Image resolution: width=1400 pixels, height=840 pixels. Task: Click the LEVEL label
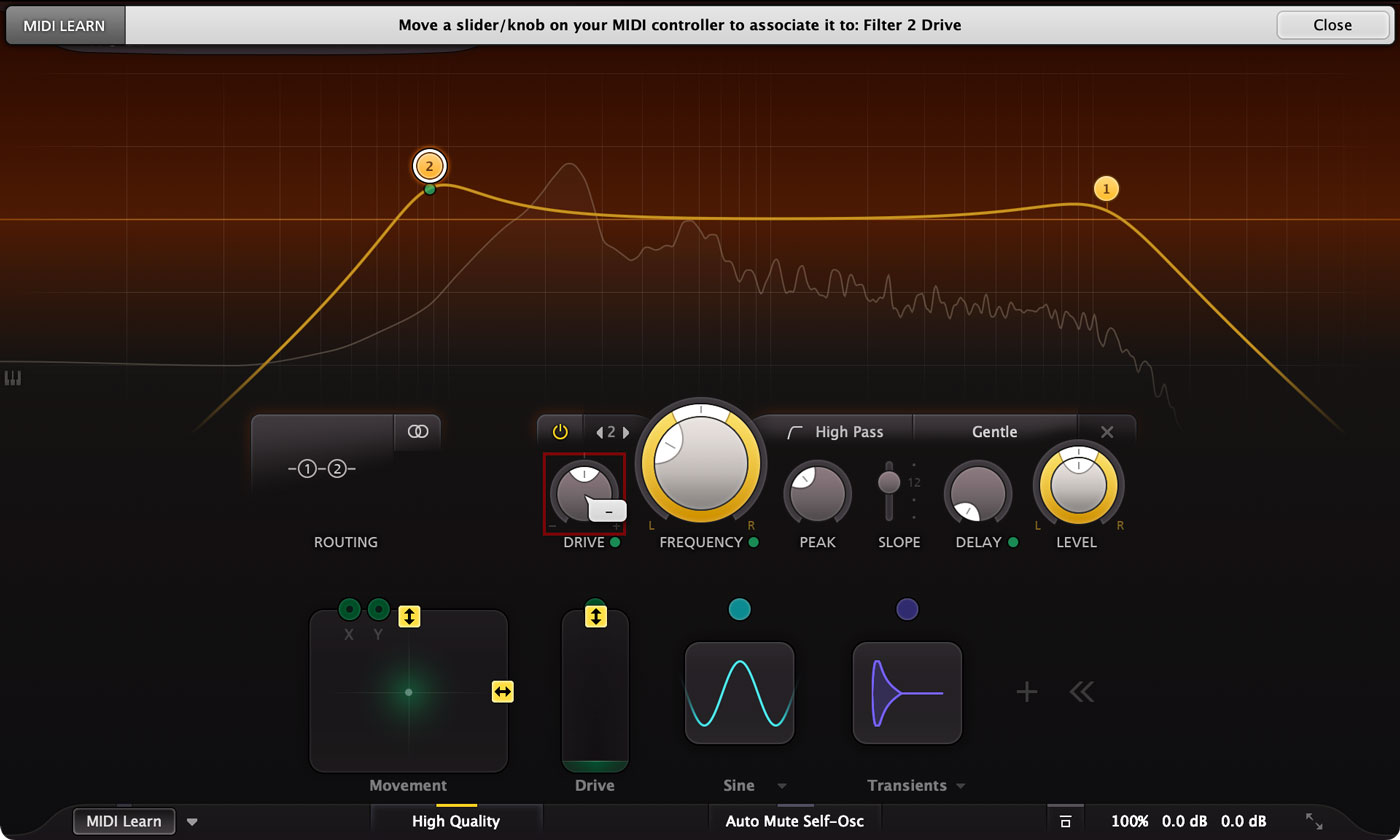click(1077, 542)
